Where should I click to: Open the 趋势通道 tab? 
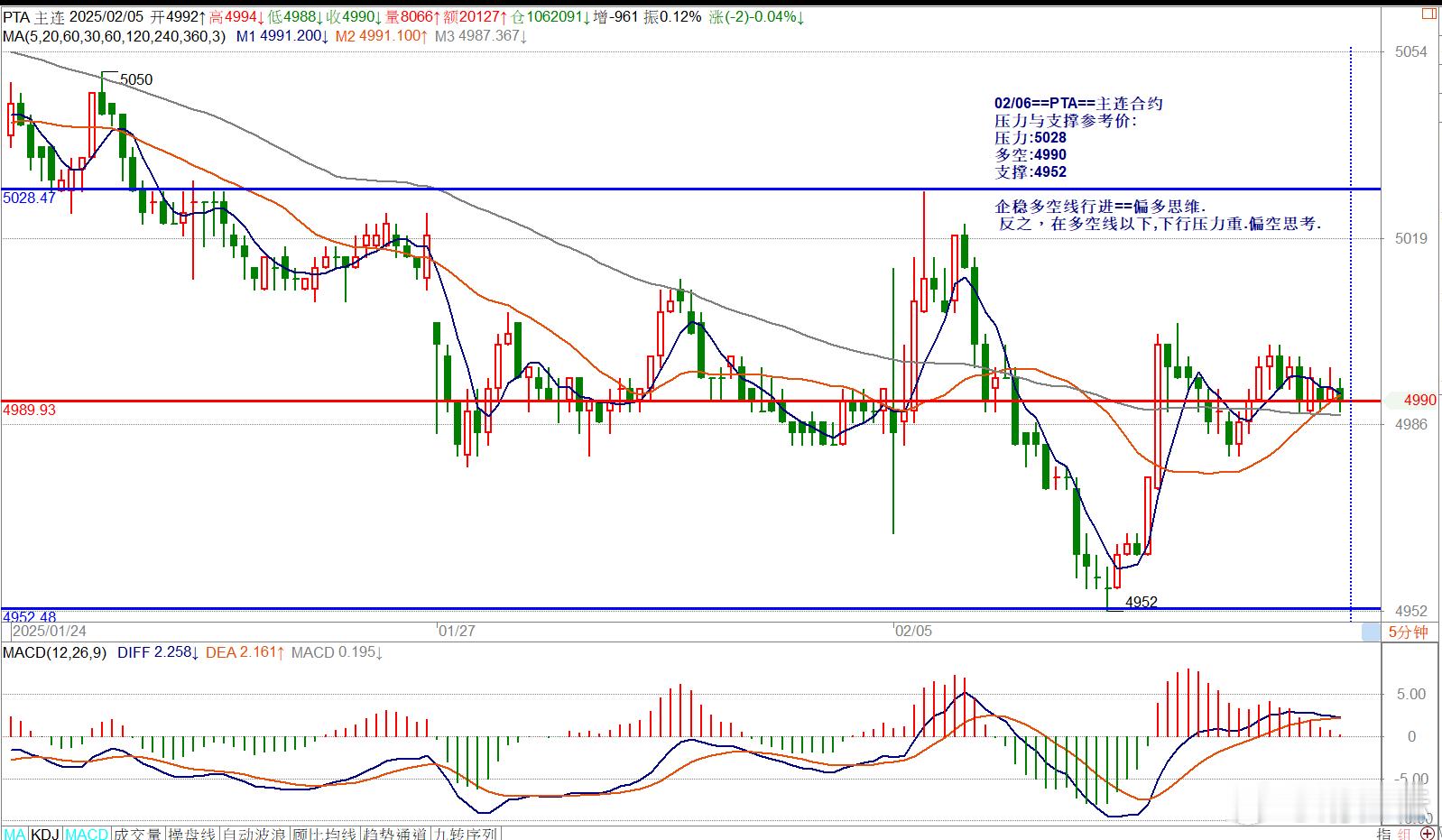[395, 834]
